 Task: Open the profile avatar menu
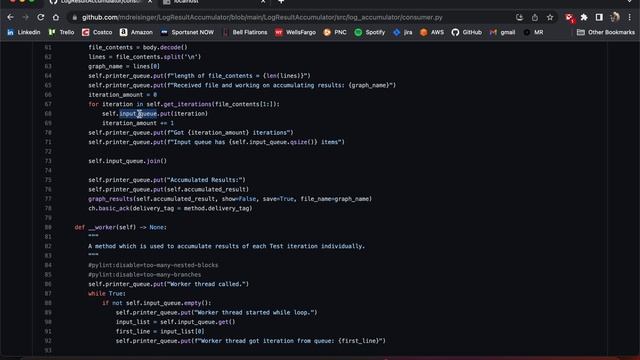[x=615, y=17]
